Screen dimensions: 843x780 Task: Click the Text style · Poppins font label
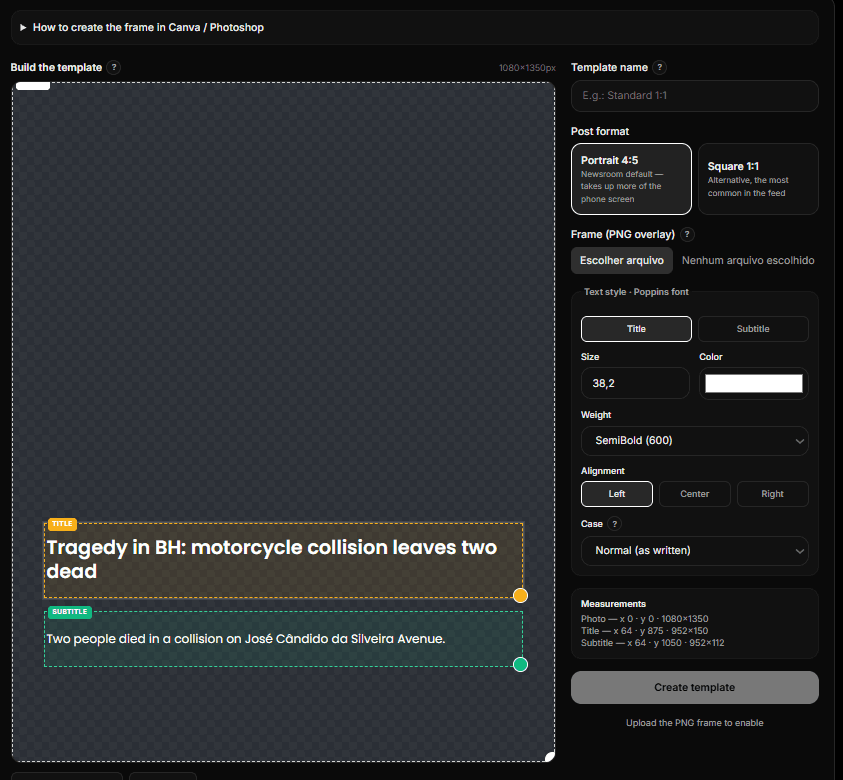tap(636, 292)
